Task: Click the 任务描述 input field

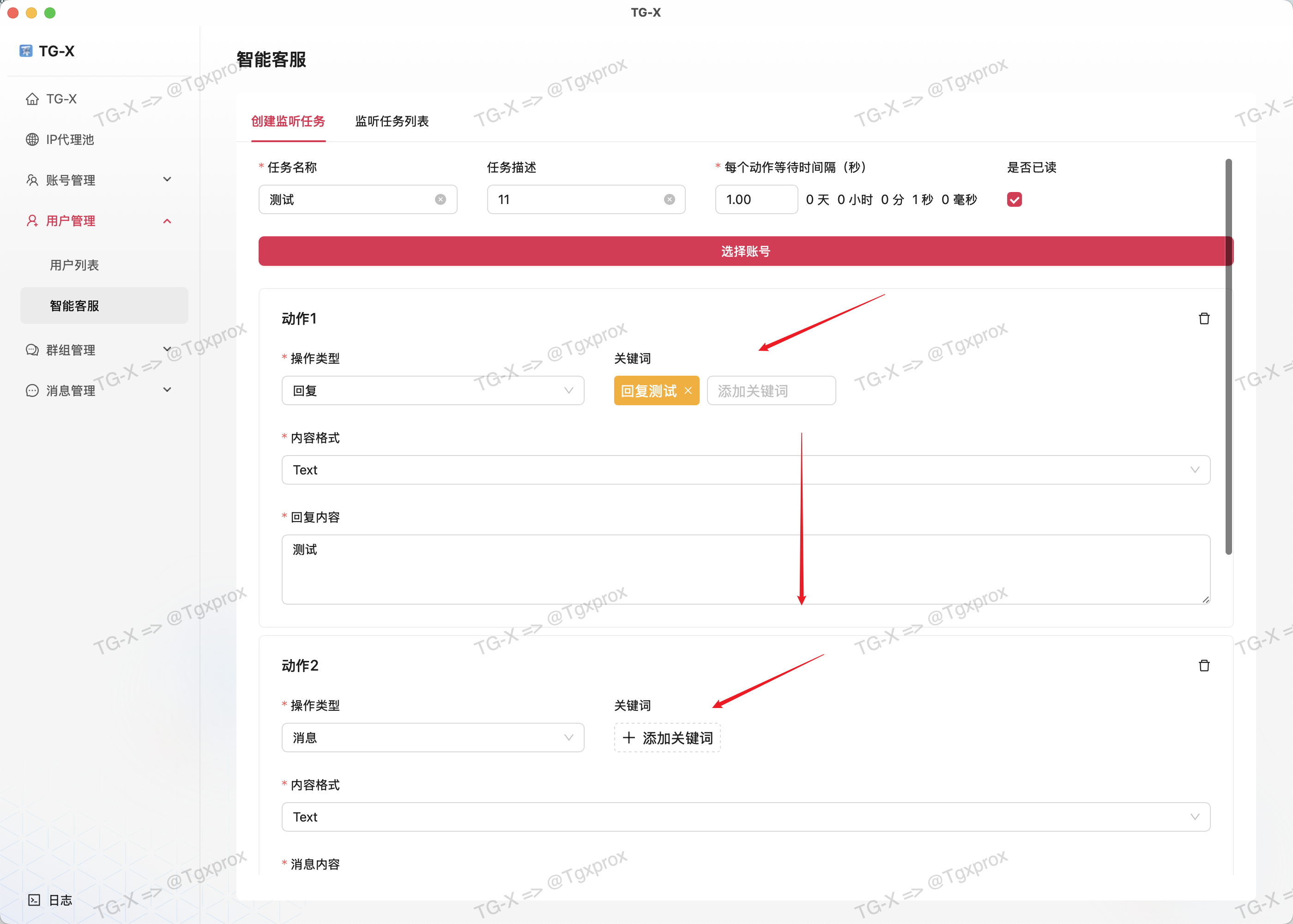Action: coord(586,199)
